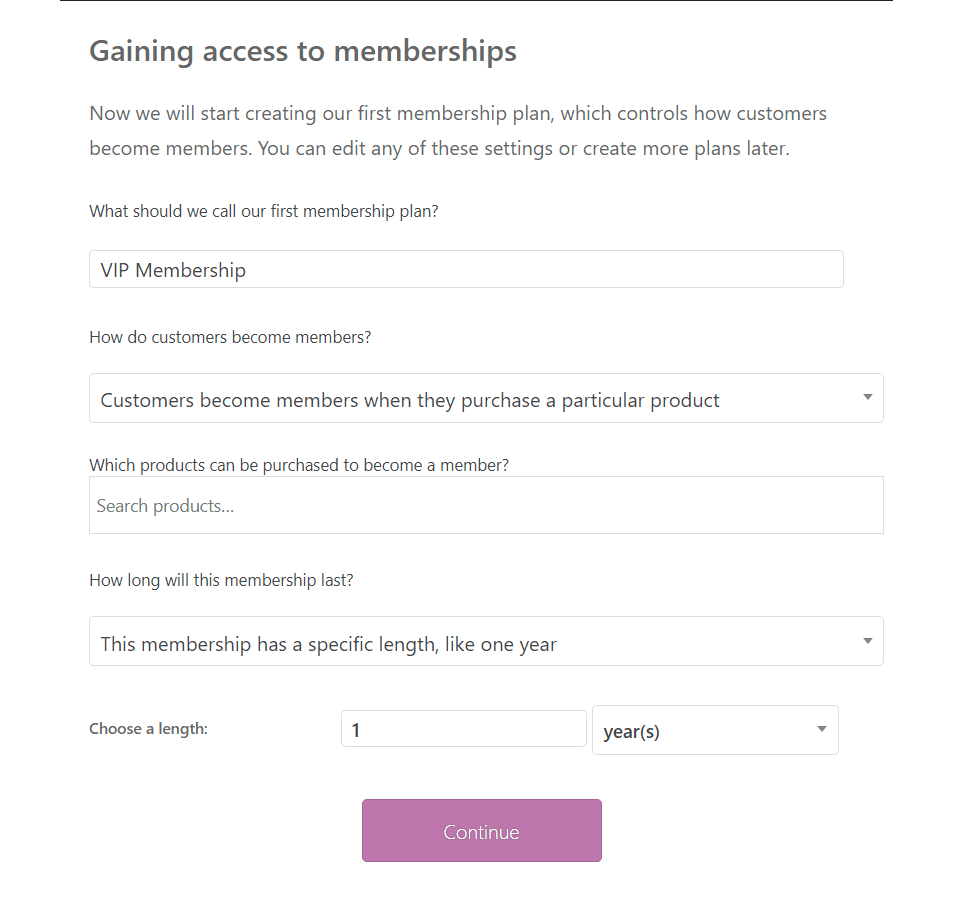
Task: Select the Continue button text label
Action: pyautogui.click(x=481, y=831)
